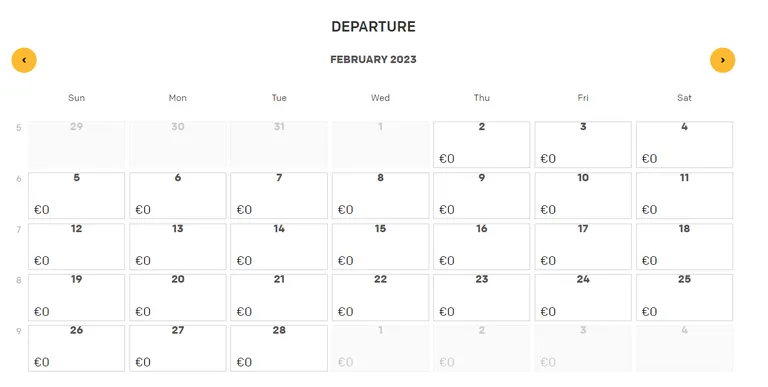Click the February 27 cell
The height and width of the screenshot is (387, 768).
point(178,348)
